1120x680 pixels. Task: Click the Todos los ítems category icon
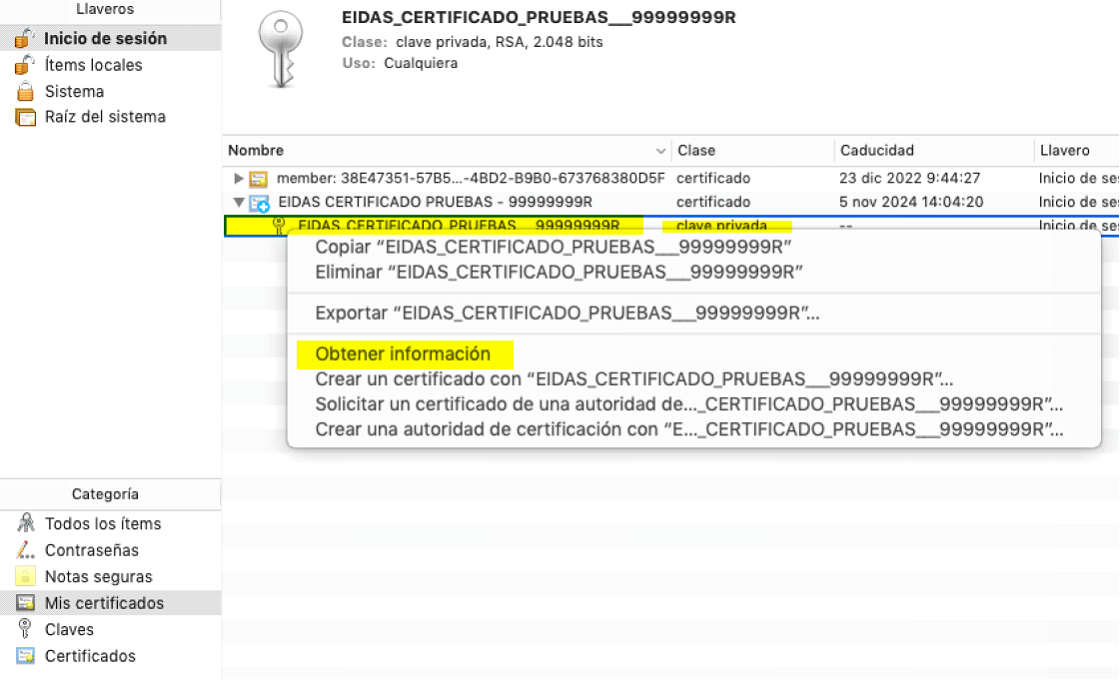pos(26,524)
